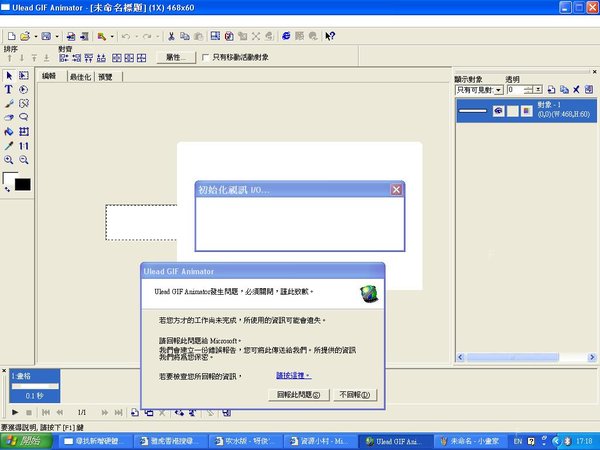This screenshot has height=450, width=600.
Task: Click the new object icon in object panel
Action: 551,90
